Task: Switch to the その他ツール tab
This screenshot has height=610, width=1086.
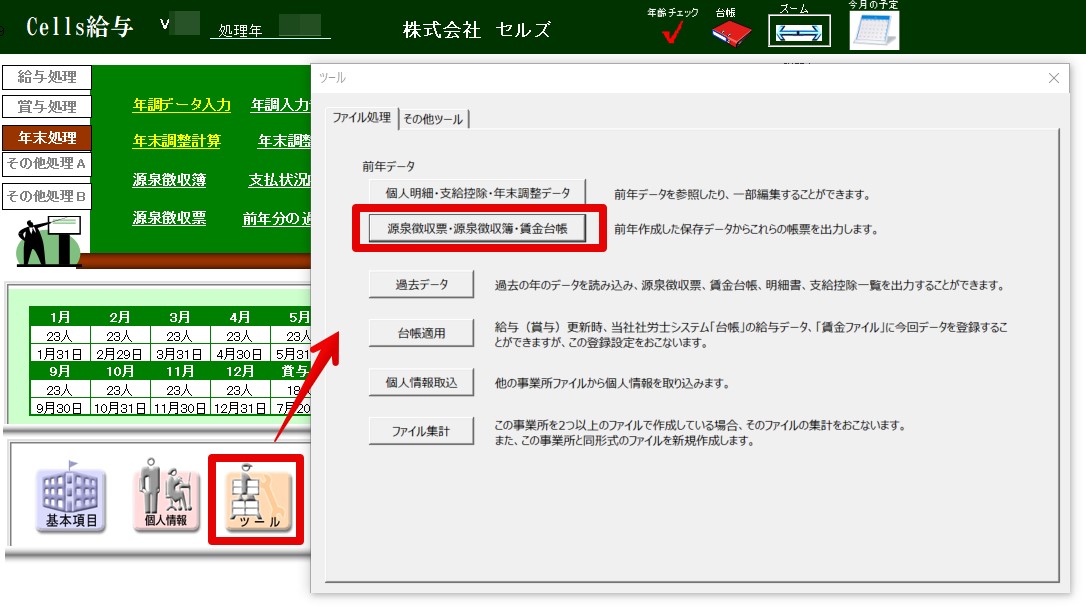Action: (433, 119)
